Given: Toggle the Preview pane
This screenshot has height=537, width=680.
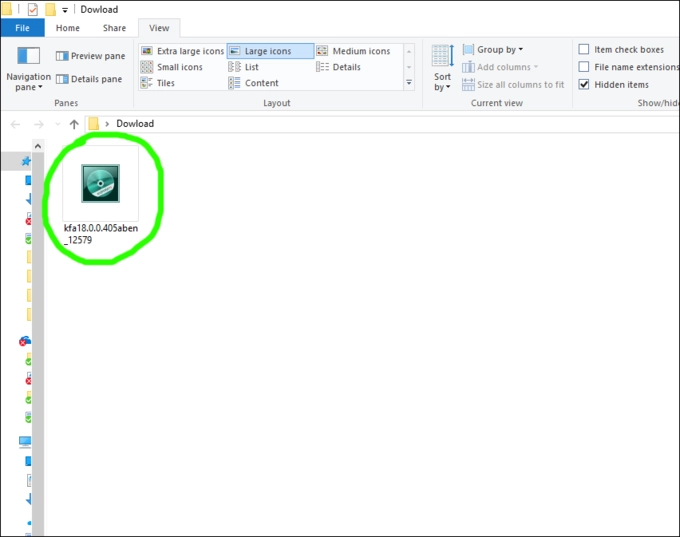Looking at the screenshot, I should coord(90,56).
